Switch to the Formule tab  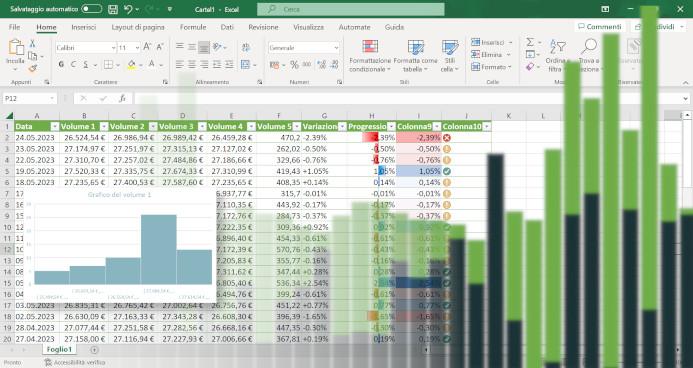click(x=193, y=27)
